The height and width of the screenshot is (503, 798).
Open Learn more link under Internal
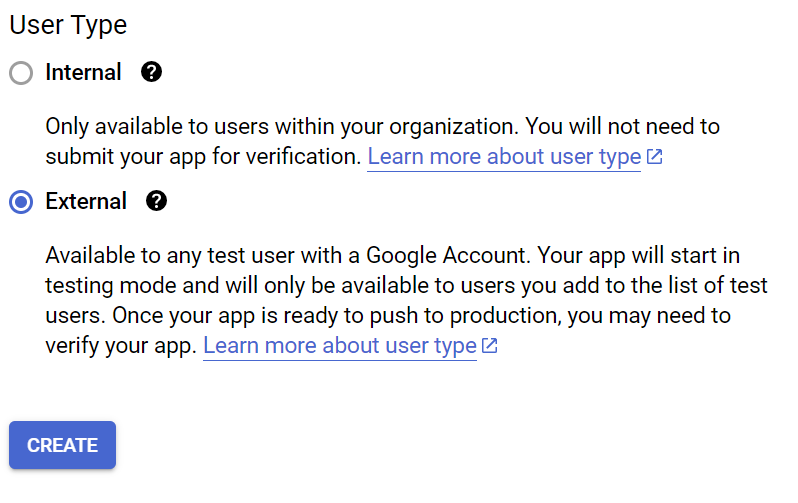pos(503,157)
